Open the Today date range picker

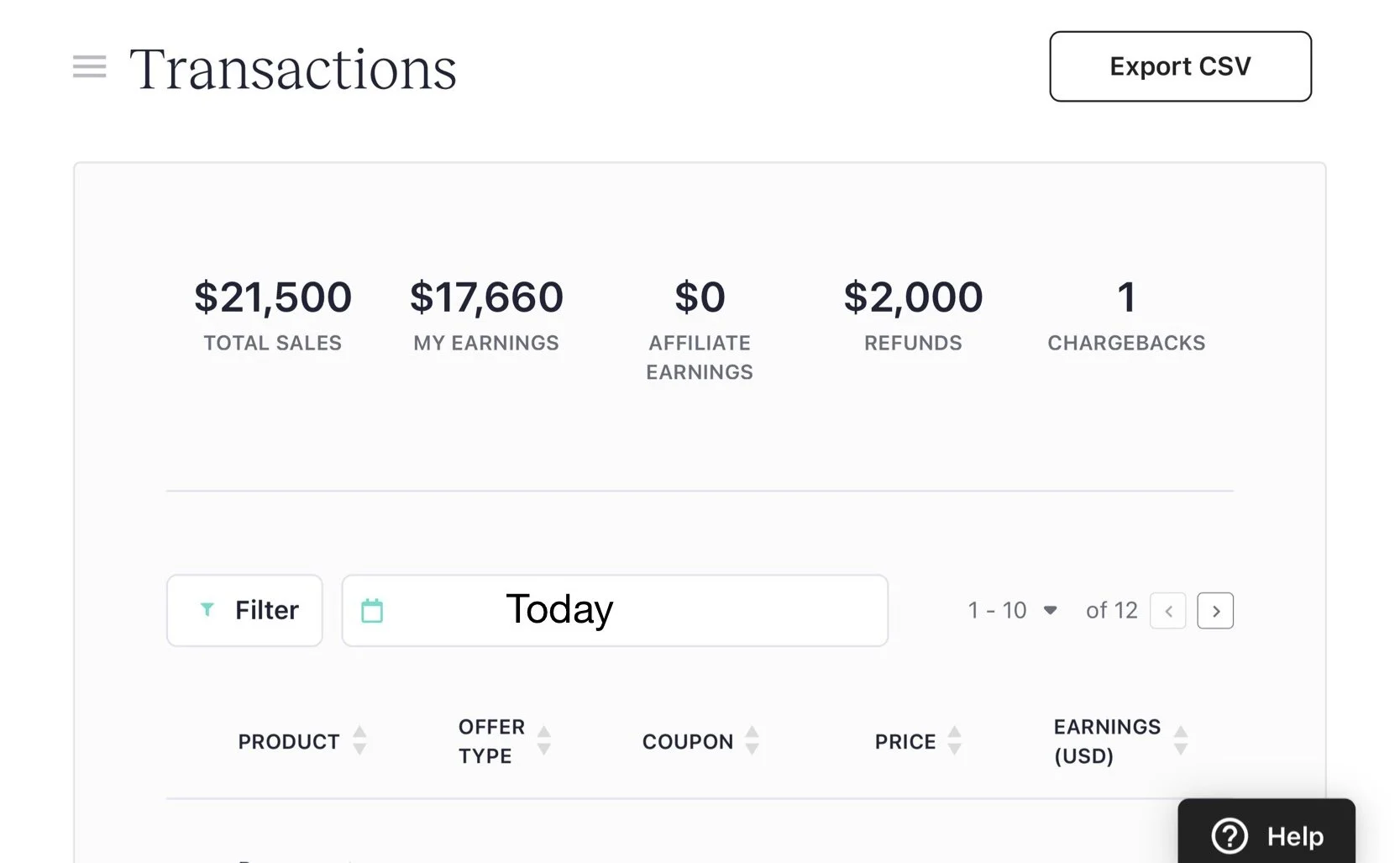pos(615,610)
